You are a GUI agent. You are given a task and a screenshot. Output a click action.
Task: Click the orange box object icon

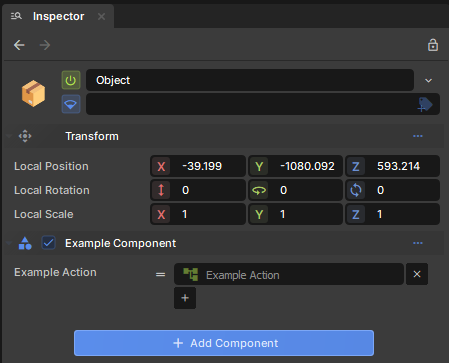tap(33, 93)
